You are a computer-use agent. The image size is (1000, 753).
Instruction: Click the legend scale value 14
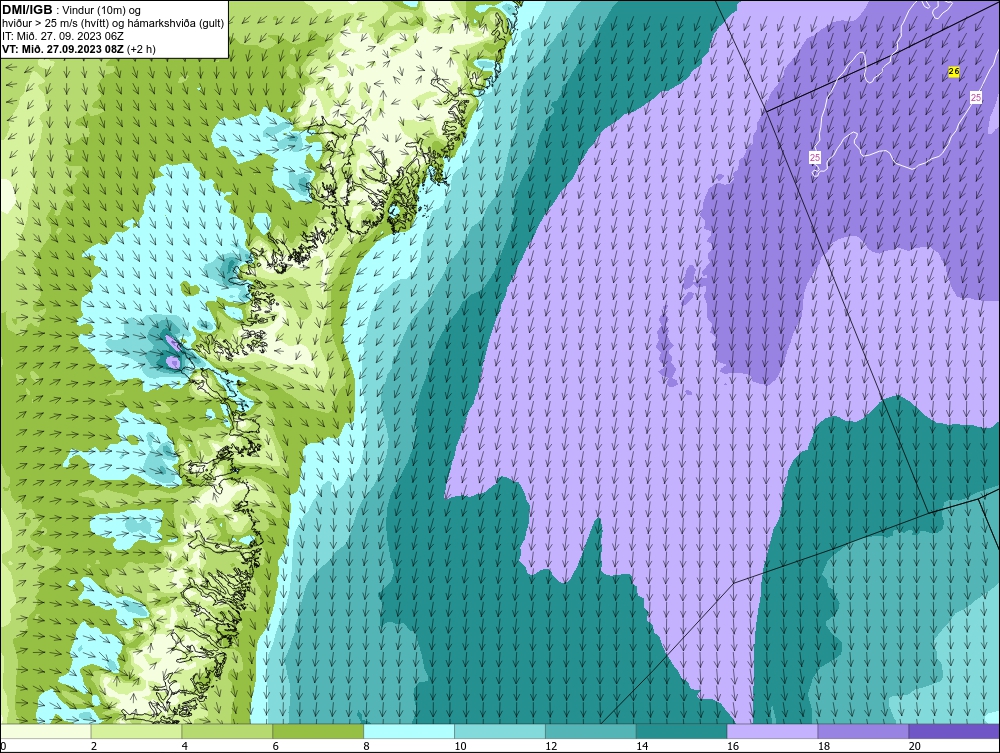click(642, 746)
